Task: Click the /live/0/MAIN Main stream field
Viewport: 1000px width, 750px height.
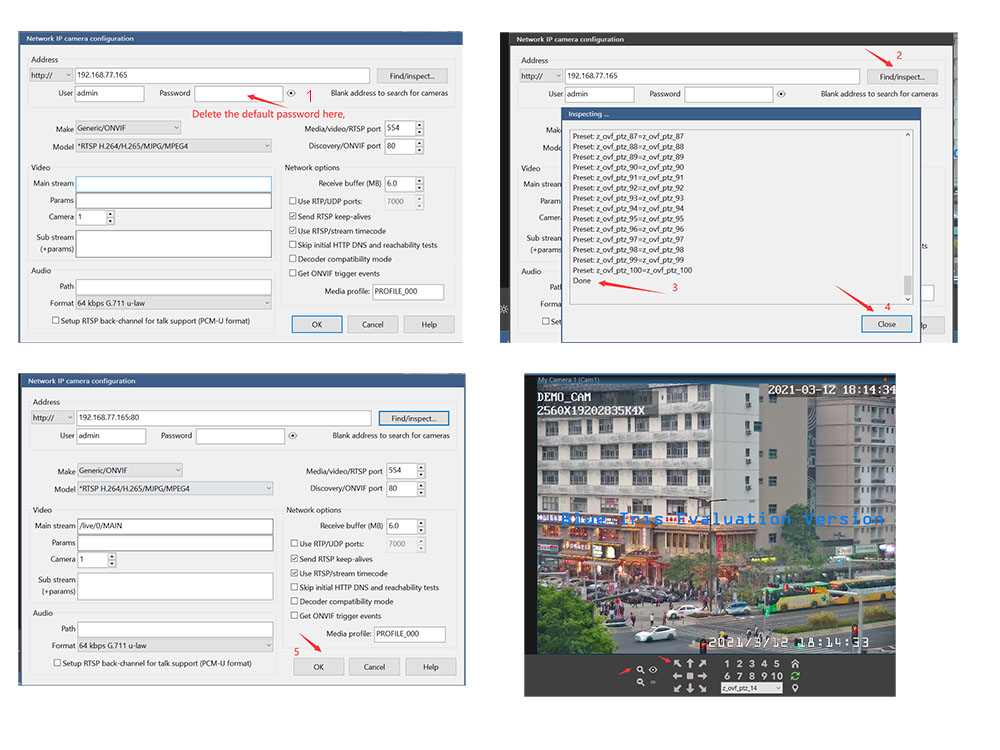Action: (175, 526)
